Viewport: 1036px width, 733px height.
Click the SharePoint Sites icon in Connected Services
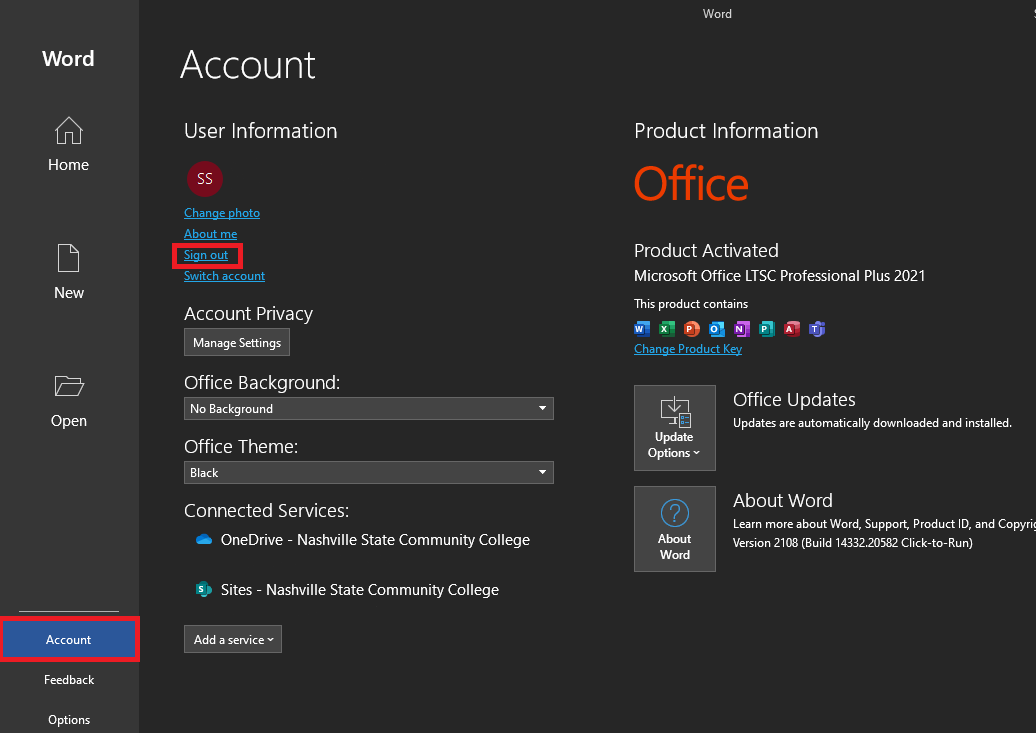(204, 589)
